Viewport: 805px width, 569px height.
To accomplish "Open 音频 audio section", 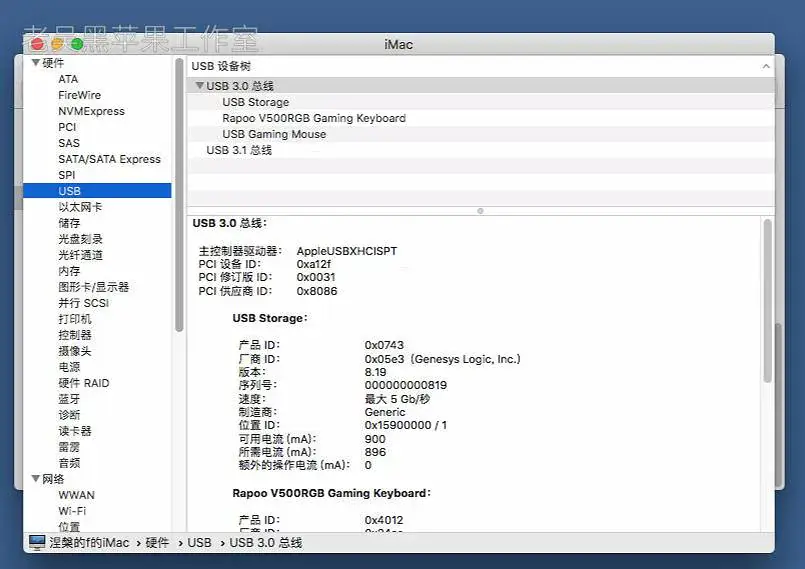I will coord(69,463).
